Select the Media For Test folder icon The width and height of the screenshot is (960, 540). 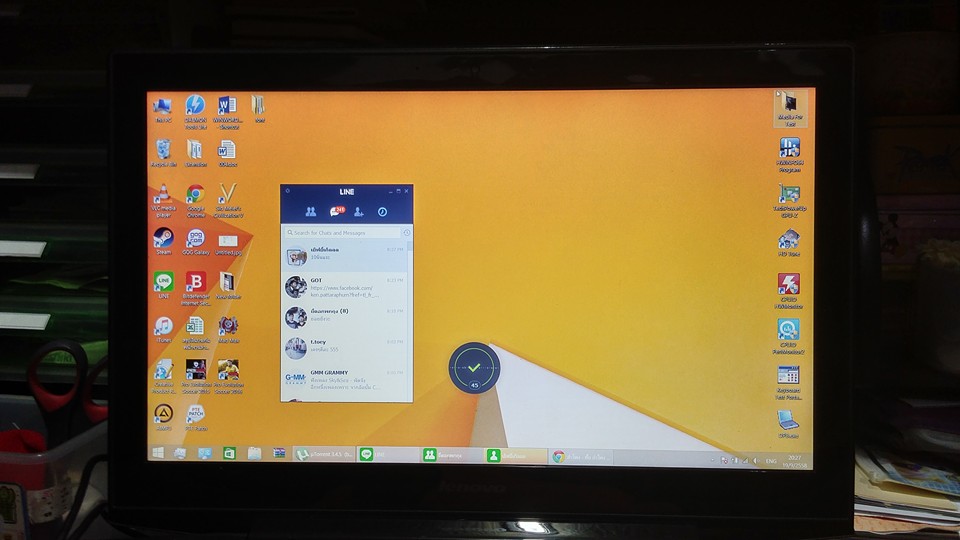tap(790, 108)
